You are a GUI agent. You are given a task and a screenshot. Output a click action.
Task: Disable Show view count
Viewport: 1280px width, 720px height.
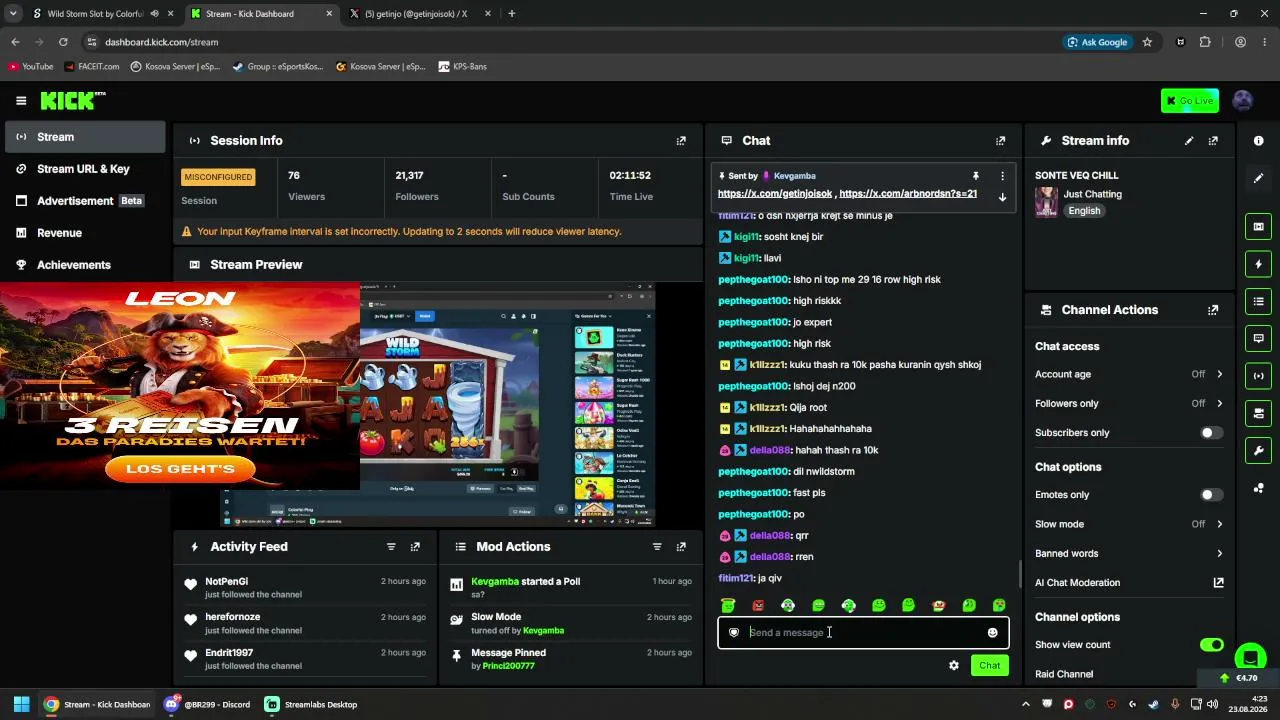(x=1211, y=645)
